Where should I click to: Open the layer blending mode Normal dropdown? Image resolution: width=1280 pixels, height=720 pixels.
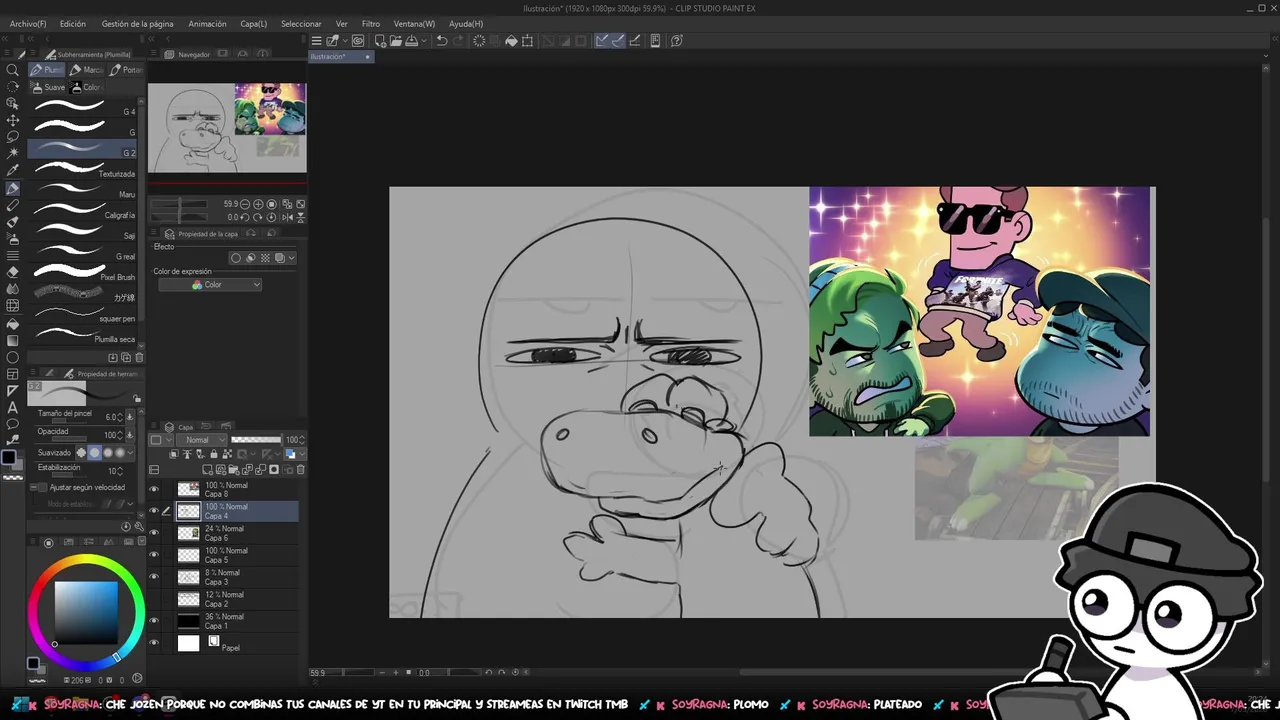(202, 440)
